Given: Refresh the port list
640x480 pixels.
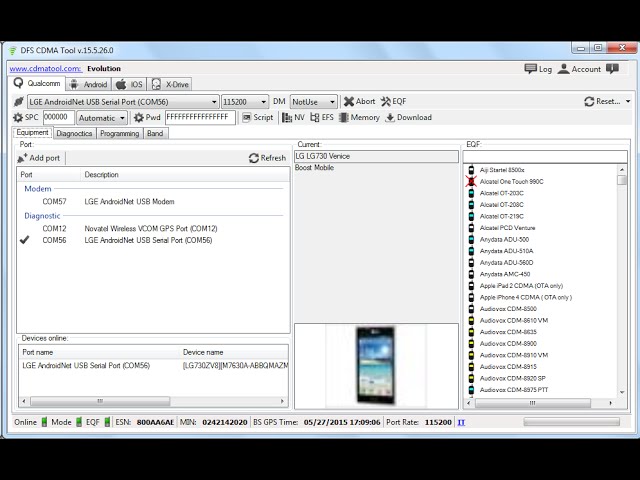Looking at the screenshot, I should tap(267, 158).
